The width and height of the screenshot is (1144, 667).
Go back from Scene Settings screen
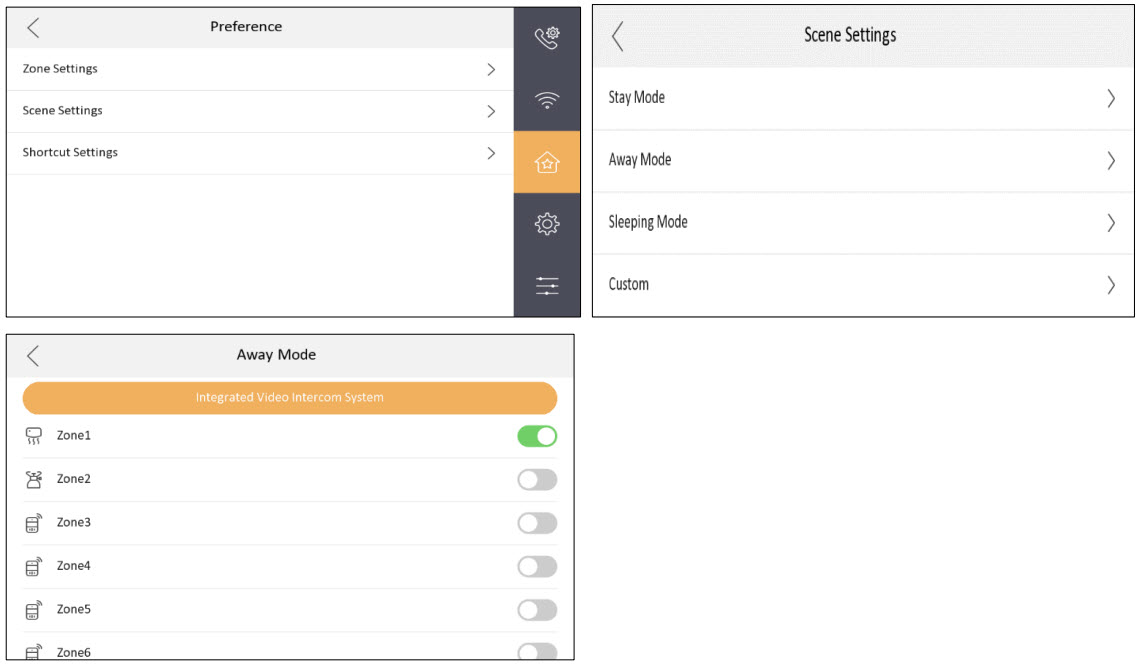617,36
